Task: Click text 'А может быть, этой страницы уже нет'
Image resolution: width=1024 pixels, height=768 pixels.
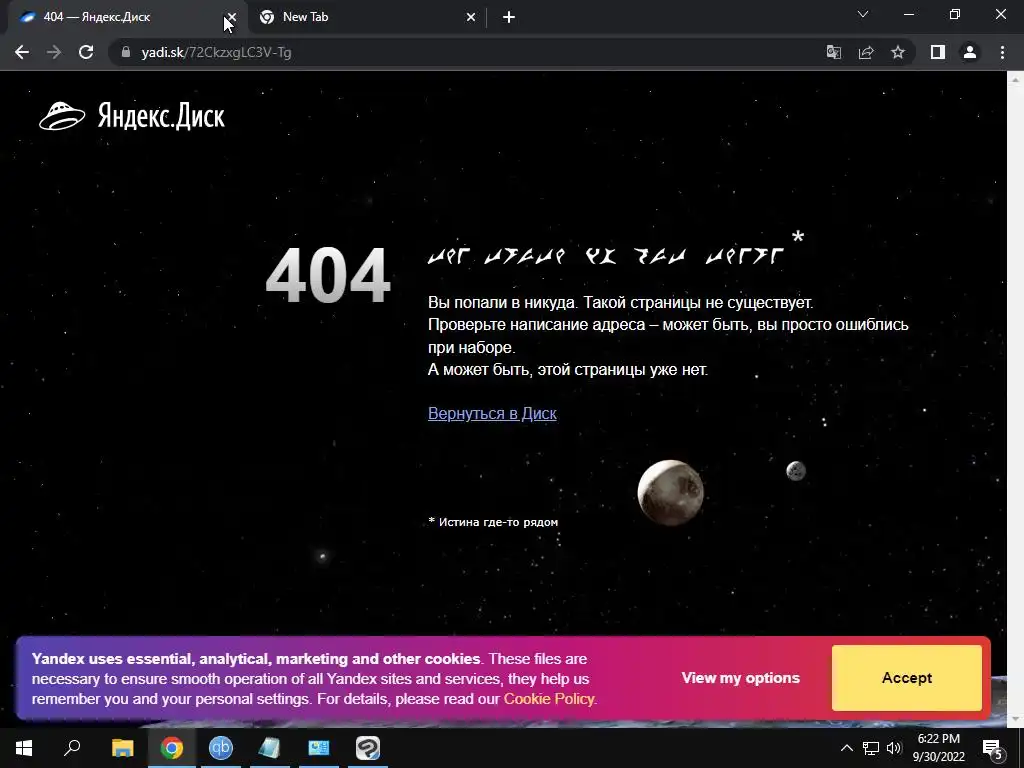Action: pyautogui.click(x=568, y=370)
